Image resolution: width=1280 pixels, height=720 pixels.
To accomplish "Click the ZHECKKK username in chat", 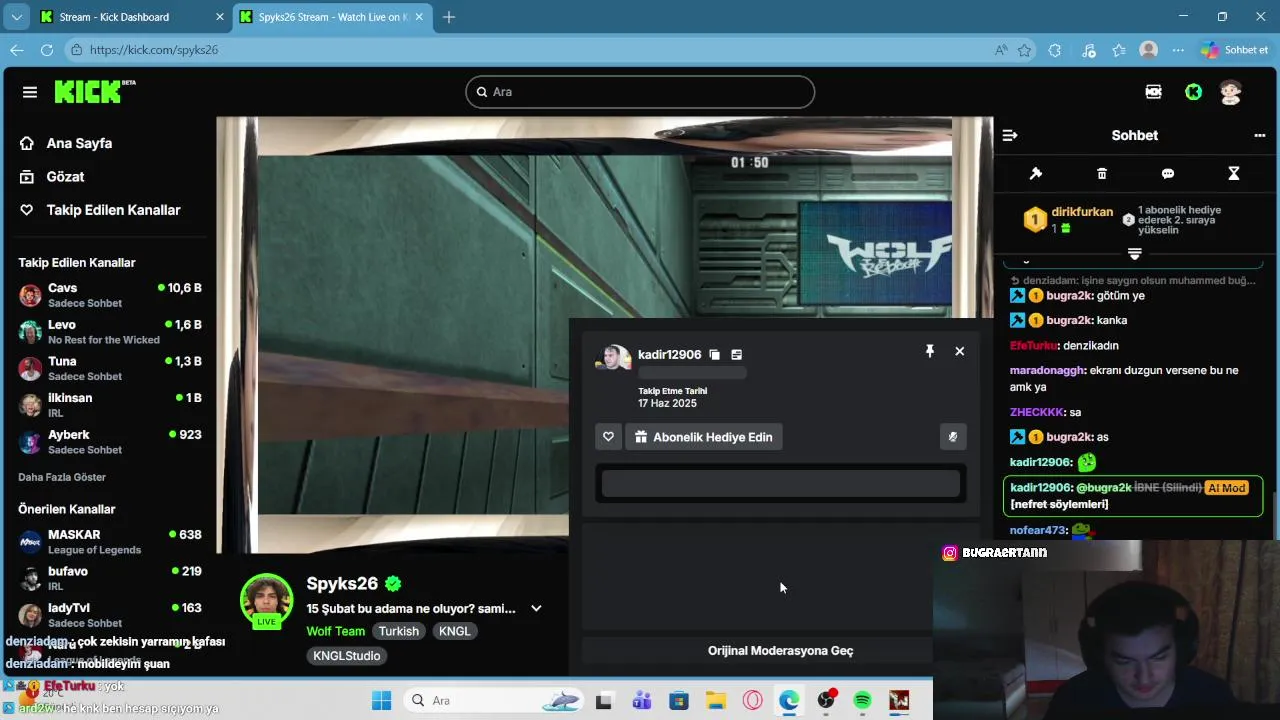I will pyautogui.click(x=1037, y=412).
